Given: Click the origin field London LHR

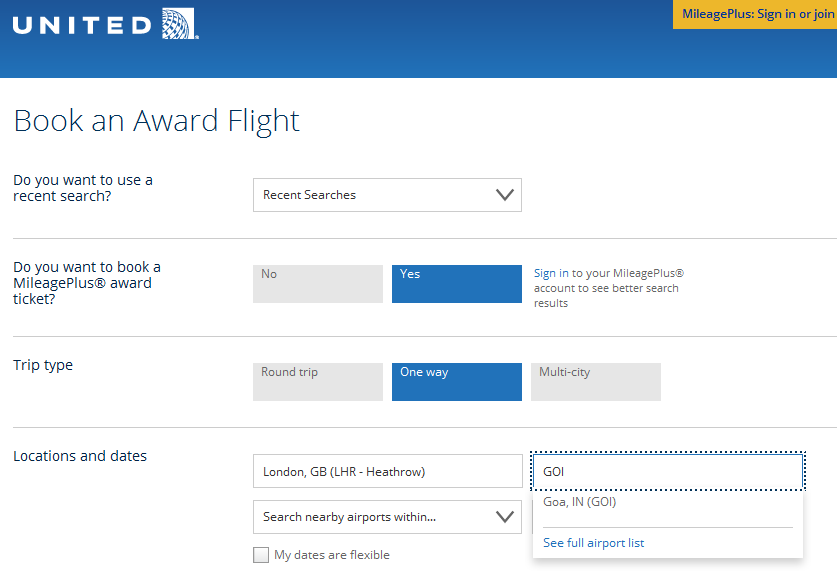Looking at the screenshot, I should tap(387, 472).
